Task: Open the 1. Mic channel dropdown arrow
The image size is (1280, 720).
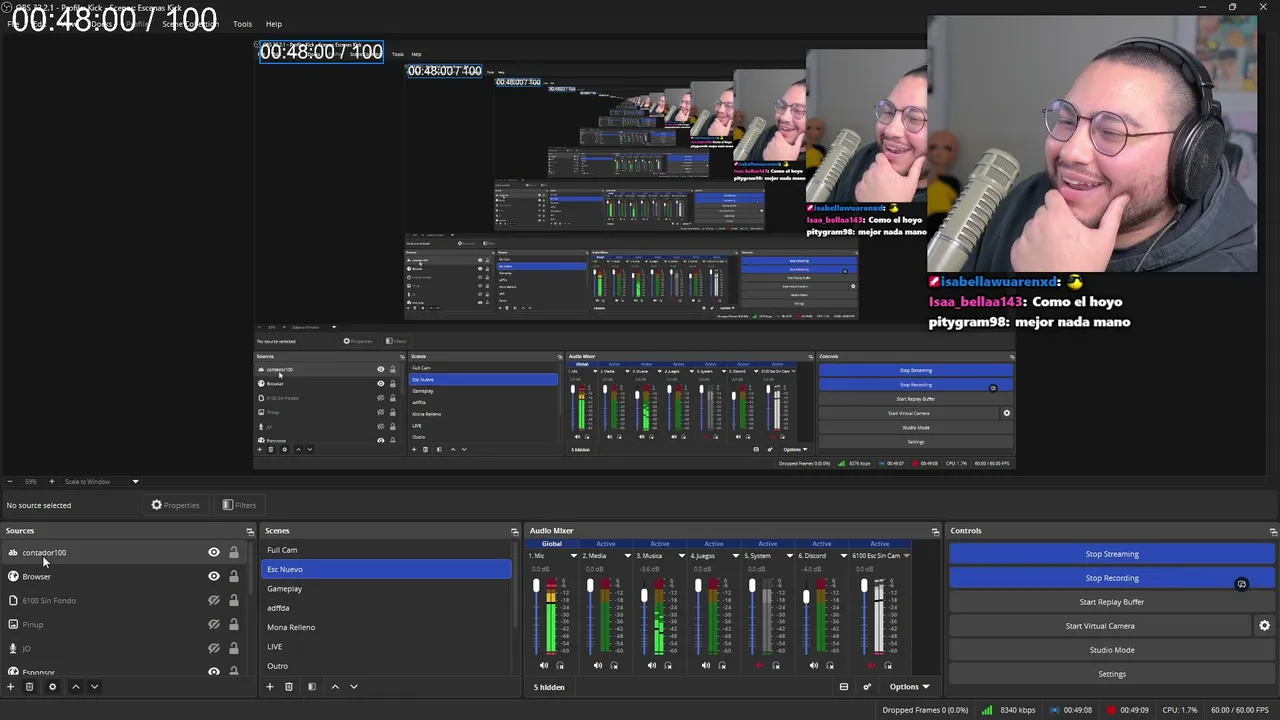Action: click(574, 556)
